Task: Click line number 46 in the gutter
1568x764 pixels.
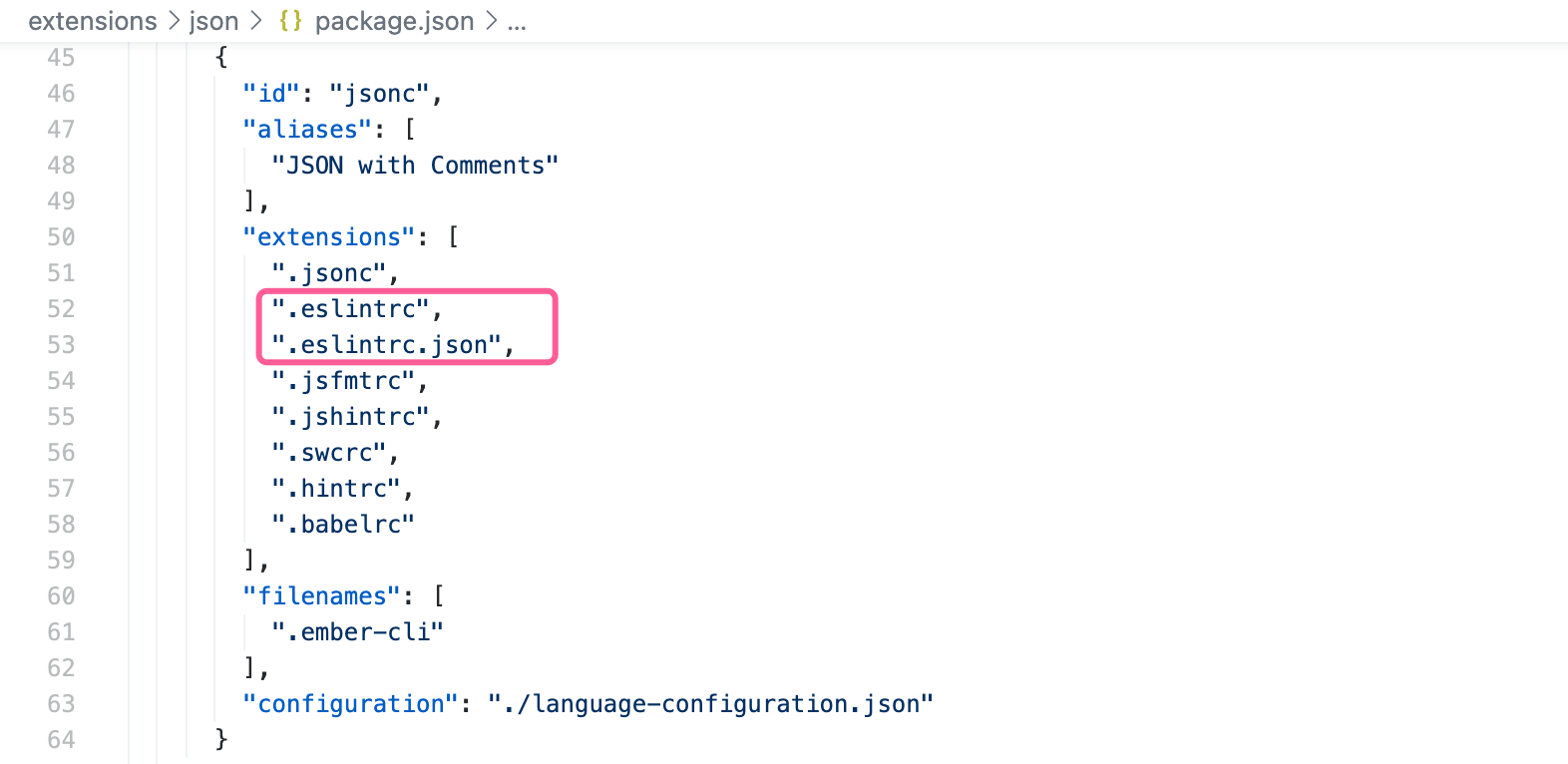Action: coord(61,94)
